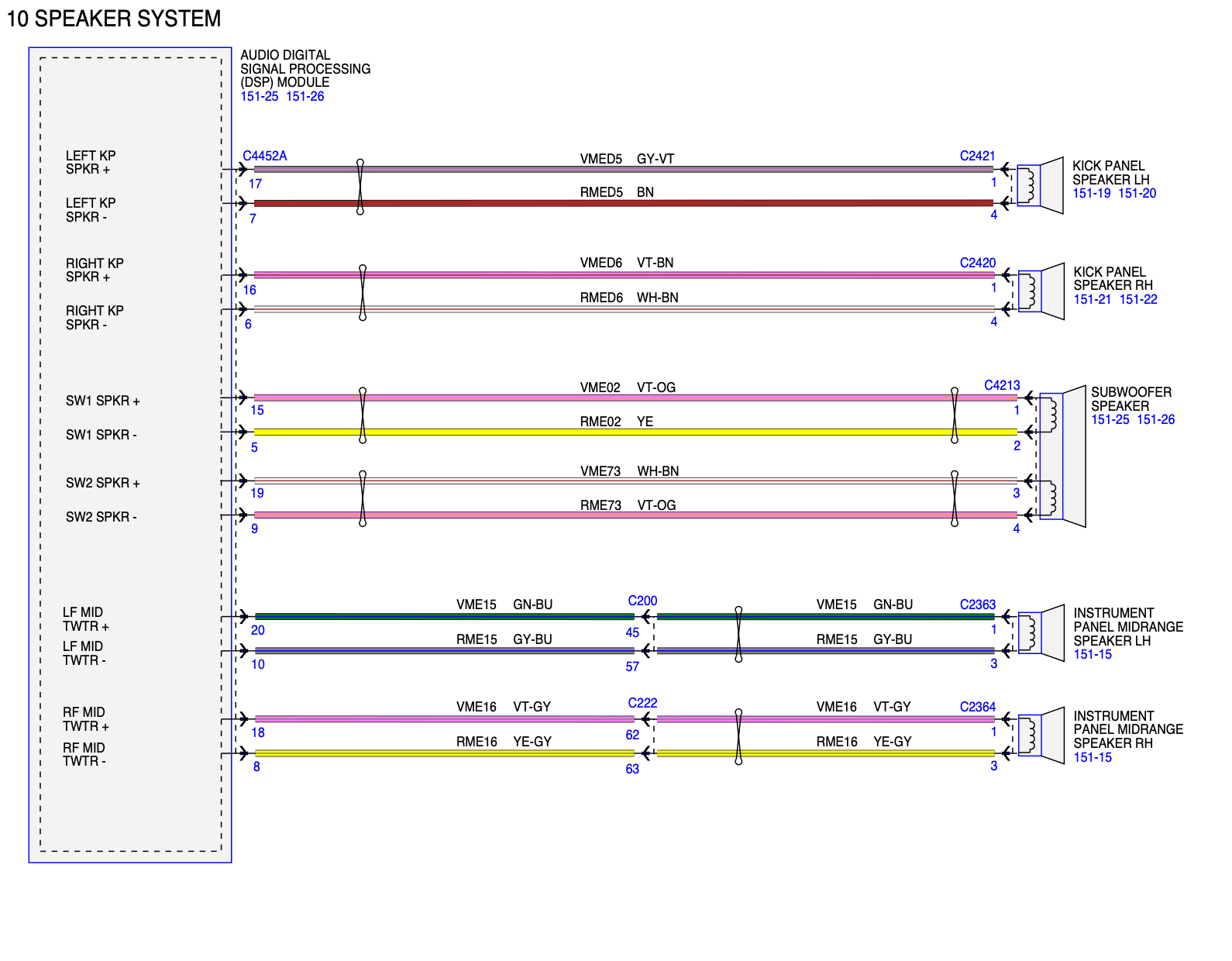Click inline connector label C222
The width and height of the screenshot is (1232, 961).
click(x=642, y=704)
